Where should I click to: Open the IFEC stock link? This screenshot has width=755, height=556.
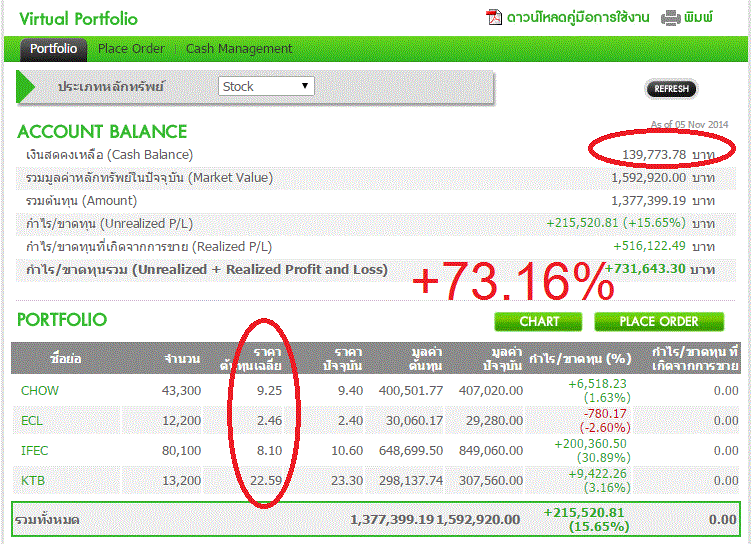(34, 451)
